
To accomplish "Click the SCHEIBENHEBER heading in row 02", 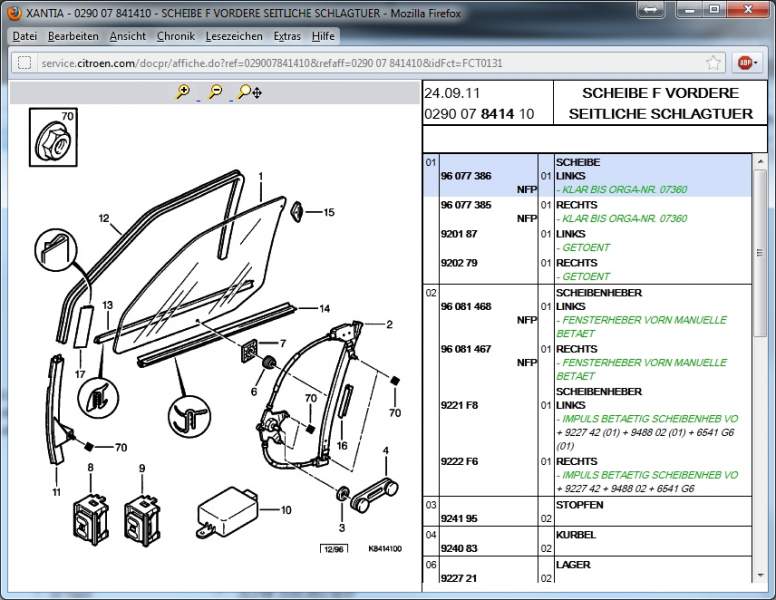I will [599, 293].
